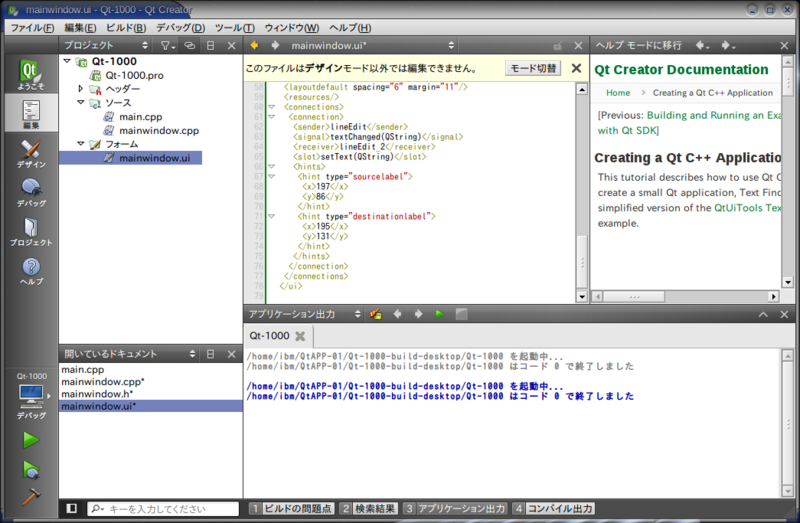Show ビルドの問題点 output pane
The height and width of the screenshot is (523, 800).
pyautogui.click(x=292, y=508)
